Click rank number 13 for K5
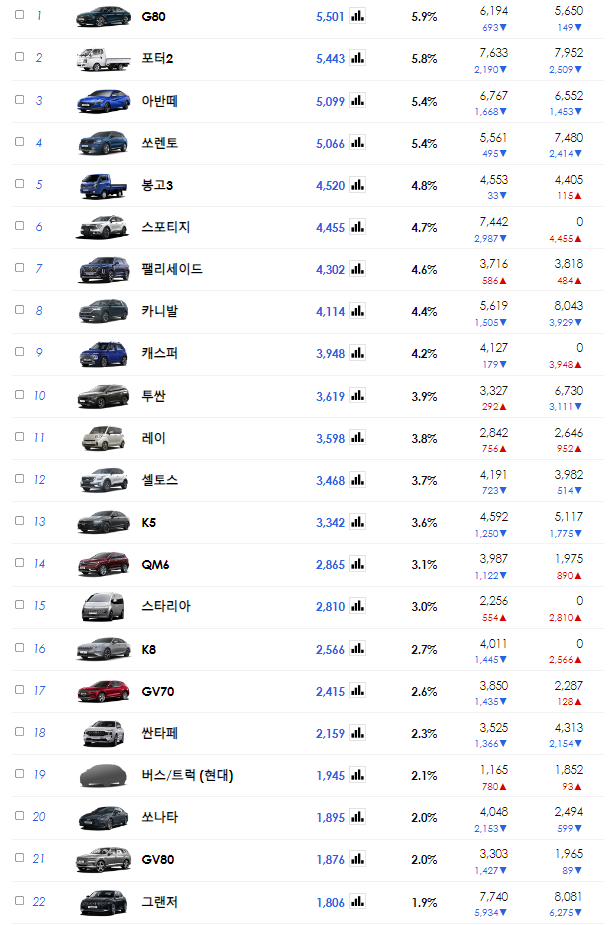Screen dimensions: 608x925 pyautogui.click(x=40, y=521)
